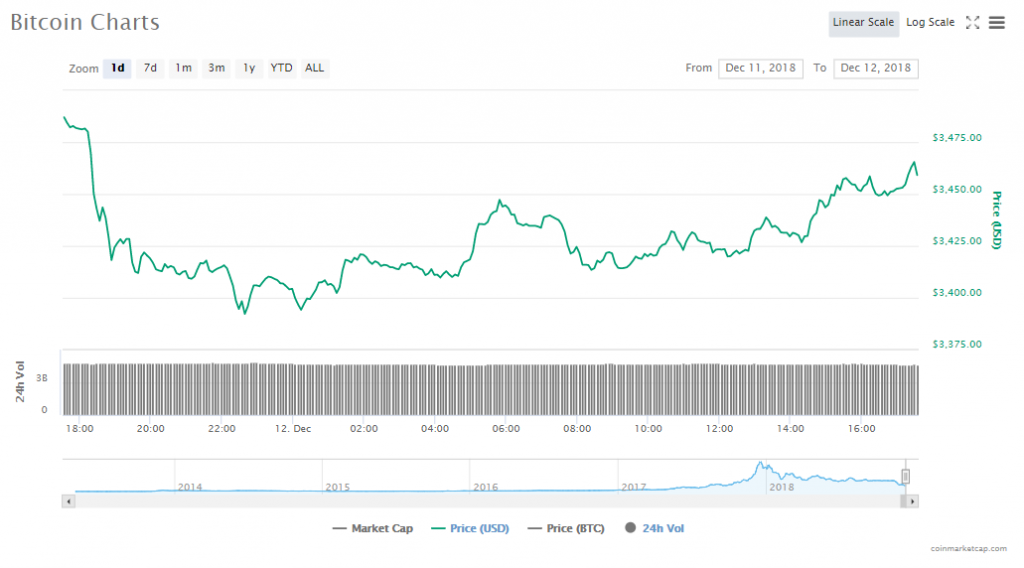This screenshot has height=568, width=1024.
Task: Set zoom to 1m
Action: coord(183,68)
